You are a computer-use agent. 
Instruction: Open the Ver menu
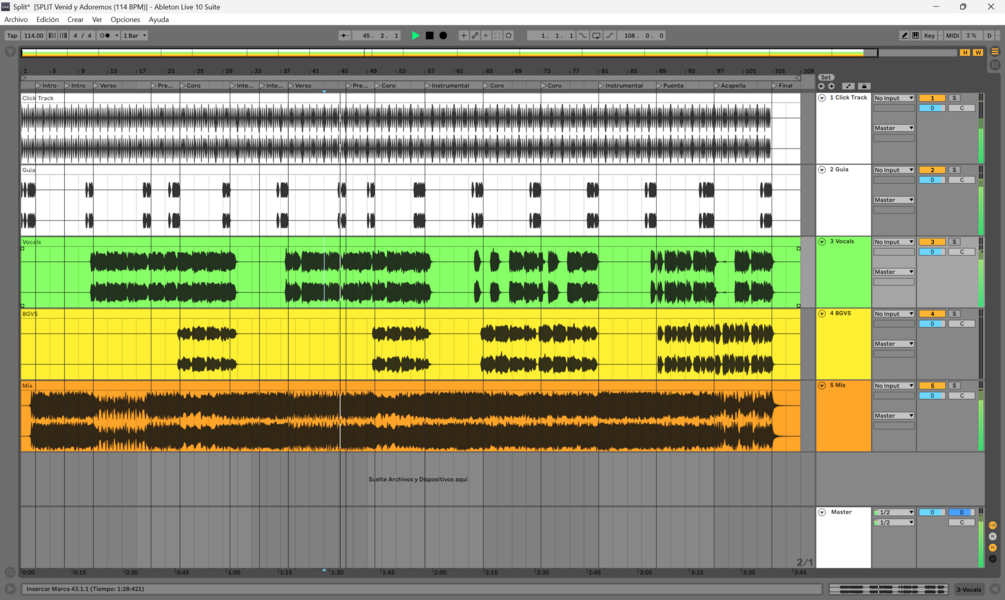[x=97, y=20]
